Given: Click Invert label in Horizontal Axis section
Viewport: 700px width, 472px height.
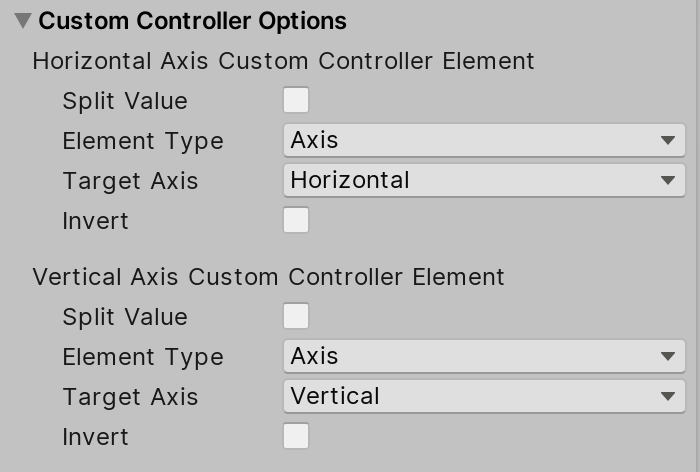Looking at the screenshot, I should [x=95, y=221].
